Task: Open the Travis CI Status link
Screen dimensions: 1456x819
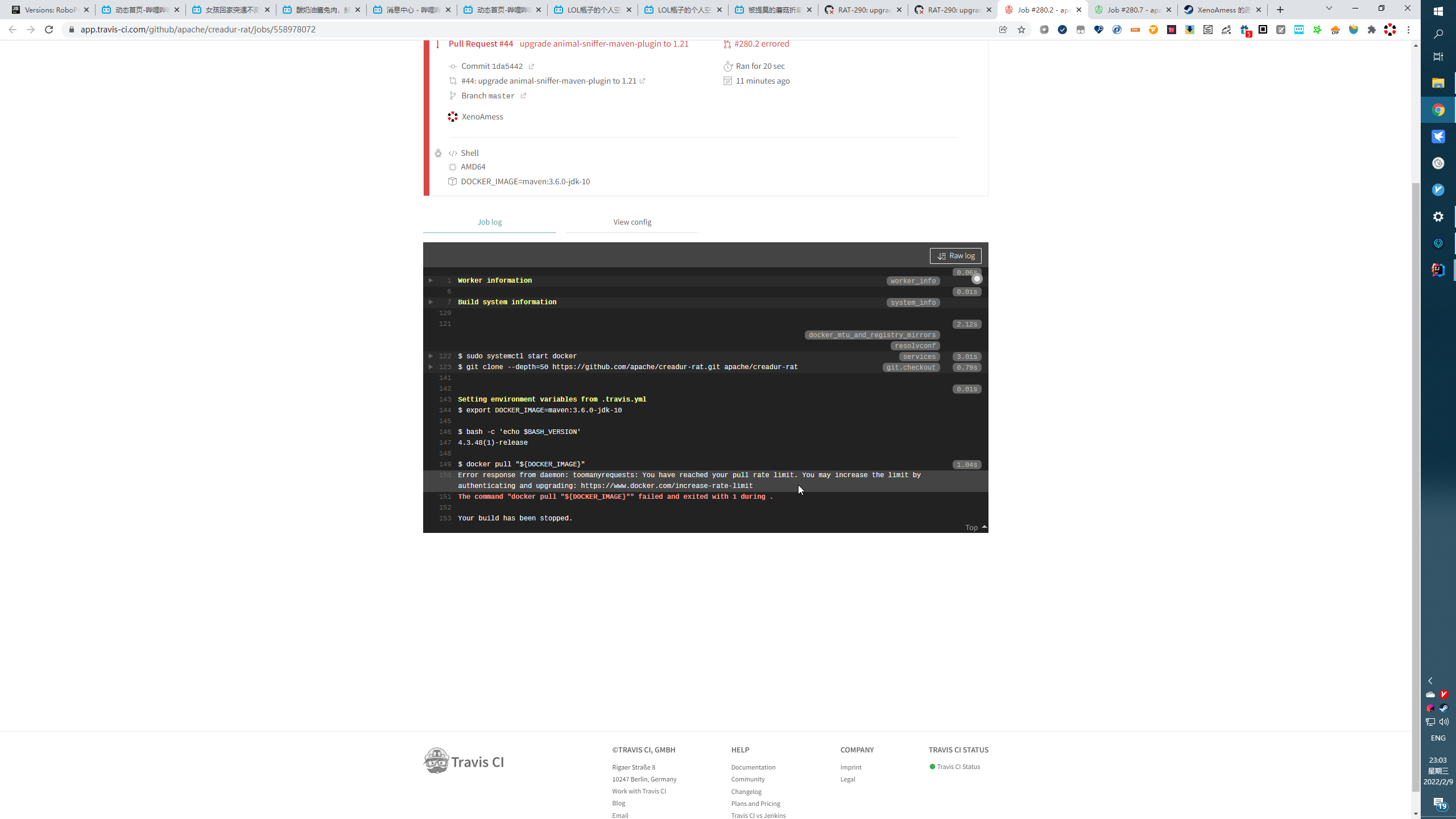Action: click(958, 767)
